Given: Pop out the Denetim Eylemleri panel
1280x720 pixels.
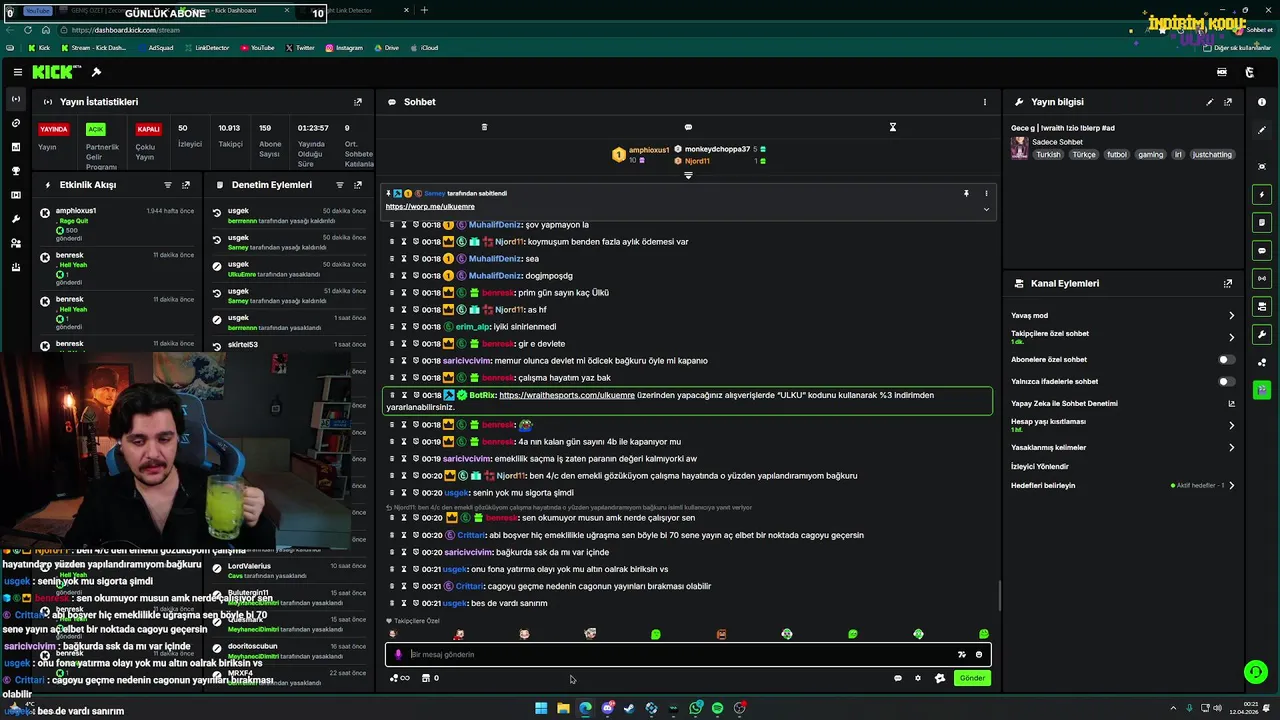Looking at the screenshot, I should point(358,185).
